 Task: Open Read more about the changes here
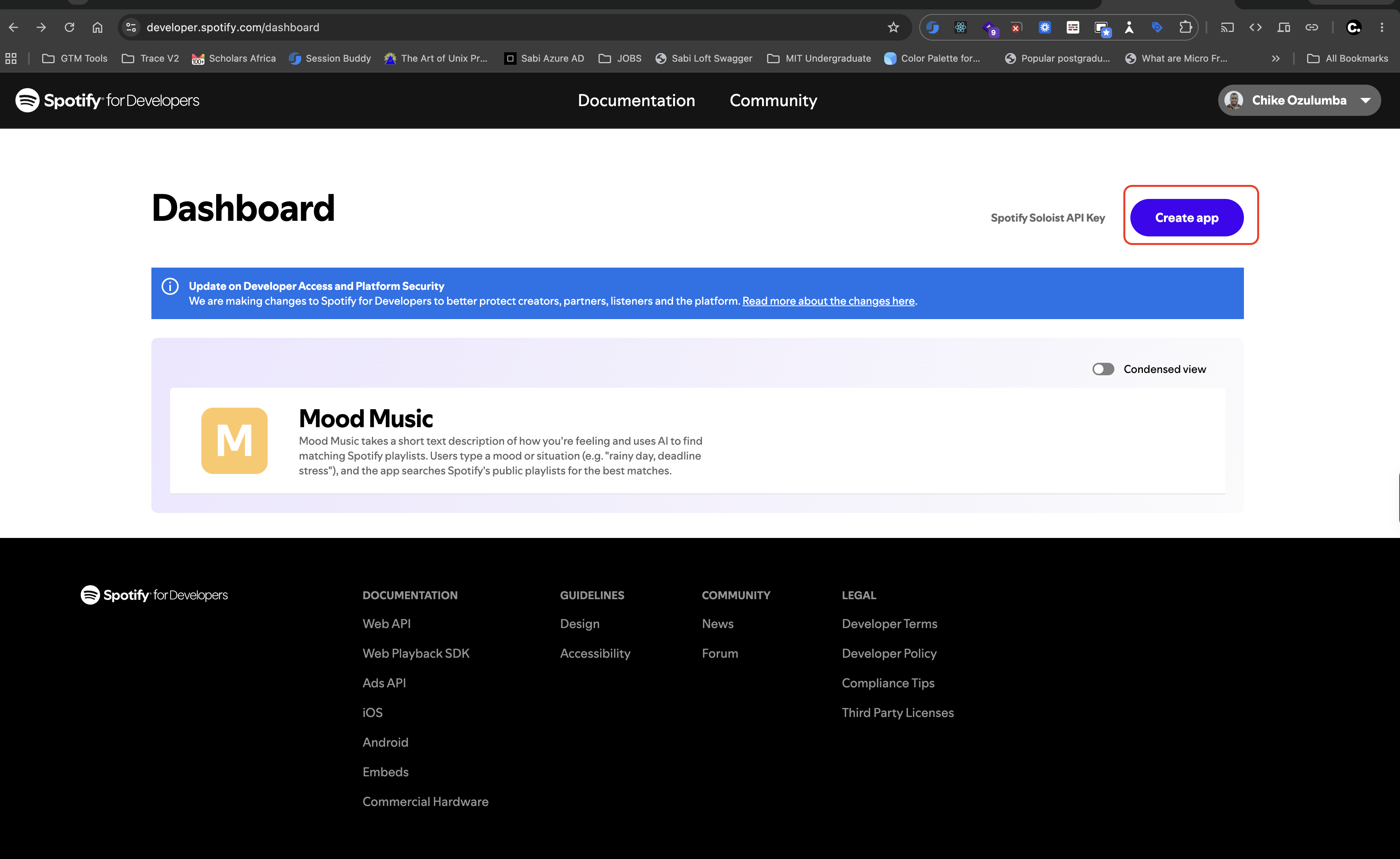click(x=828, y=301)
